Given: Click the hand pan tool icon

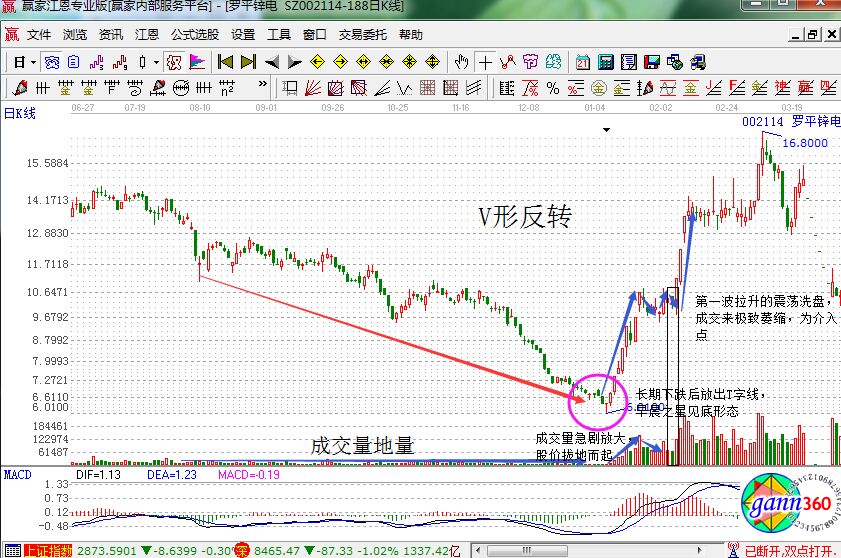Looking at the screenshot, I should (461, 62).
